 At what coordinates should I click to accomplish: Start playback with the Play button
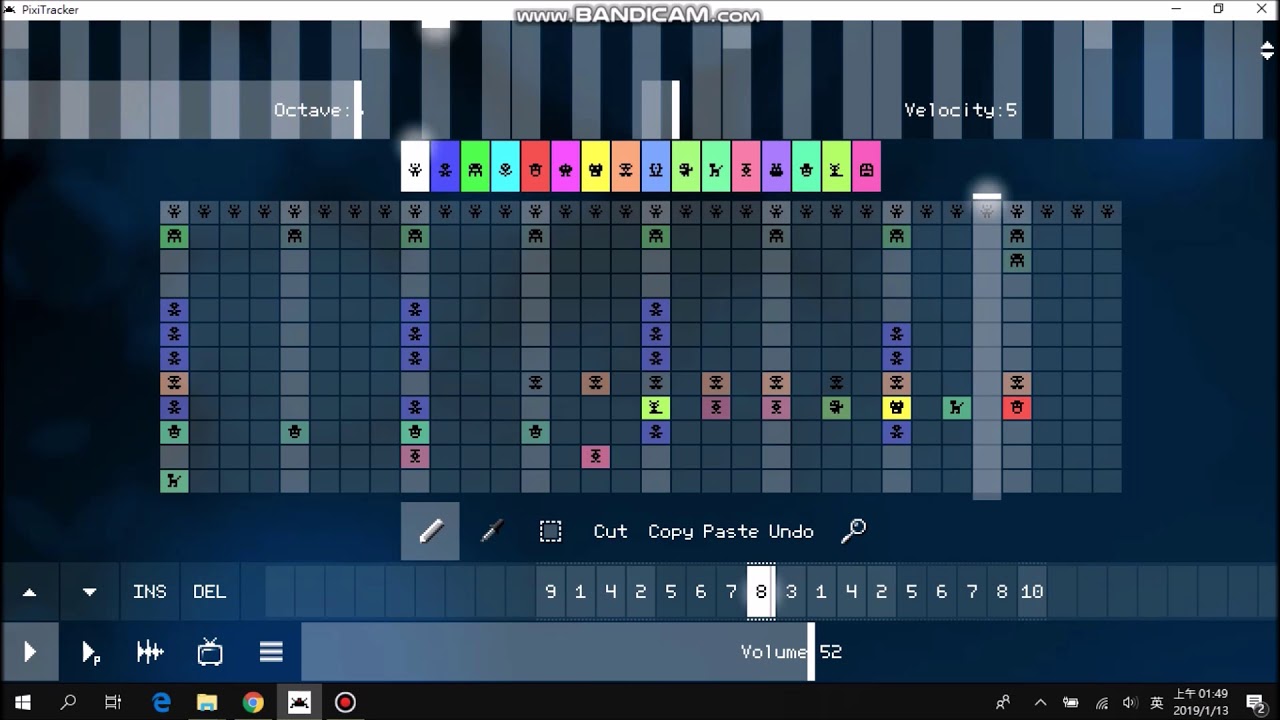[x=30, y=652]
